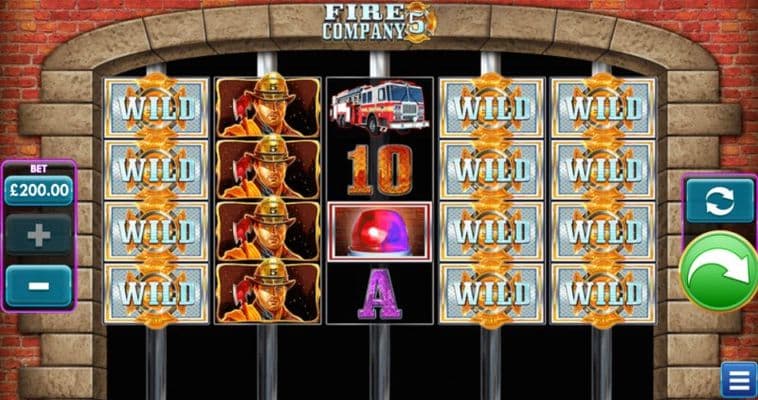Screen dimensions: 758x400
Task: Click the red siren light symbol
Action: [379, 232]
